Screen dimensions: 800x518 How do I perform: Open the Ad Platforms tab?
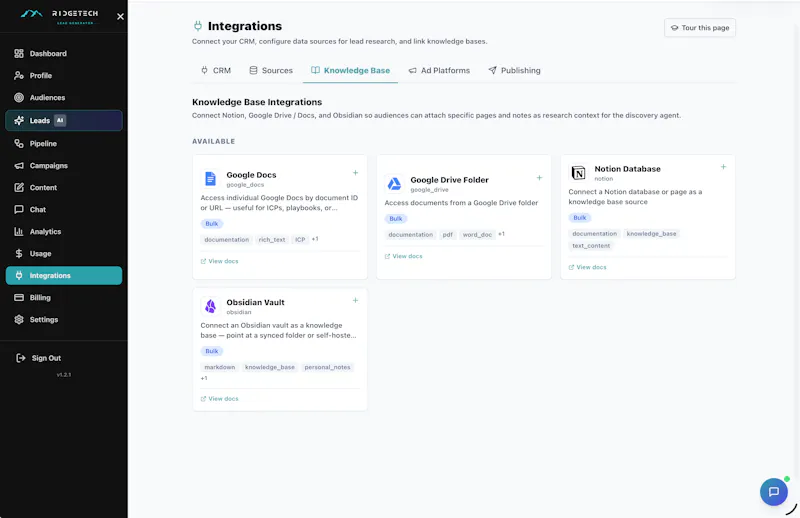point(439,70)
